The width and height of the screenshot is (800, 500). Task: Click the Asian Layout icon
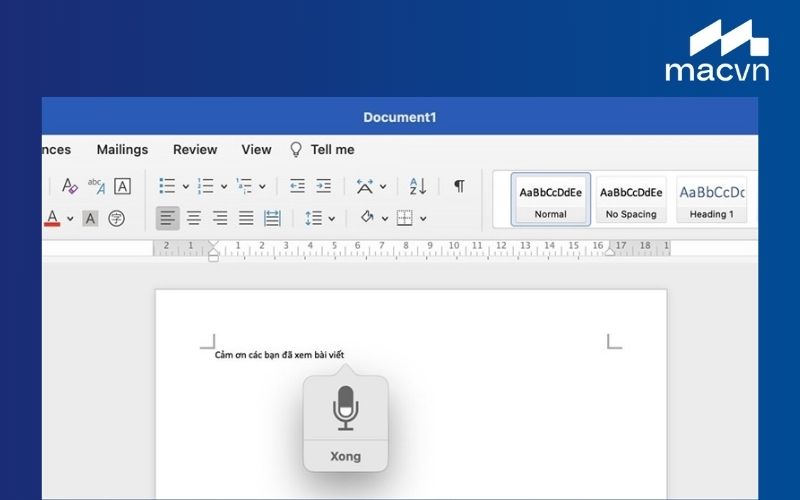coord(364,186)
